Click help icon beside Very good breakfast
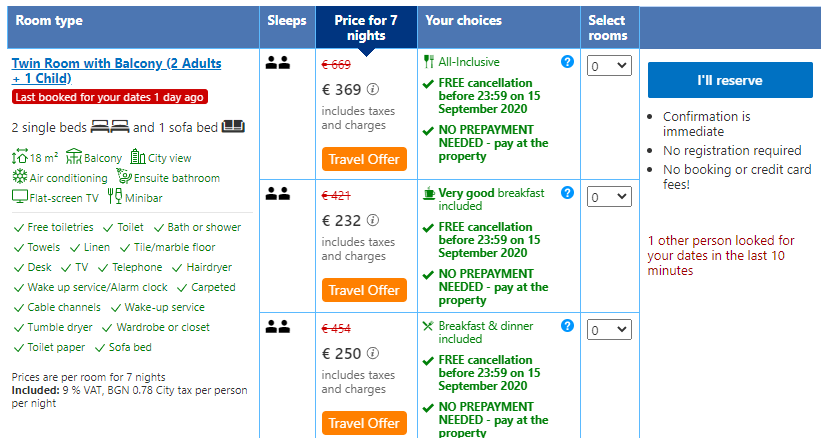830x438 pixels. click(x=568, y=193)
